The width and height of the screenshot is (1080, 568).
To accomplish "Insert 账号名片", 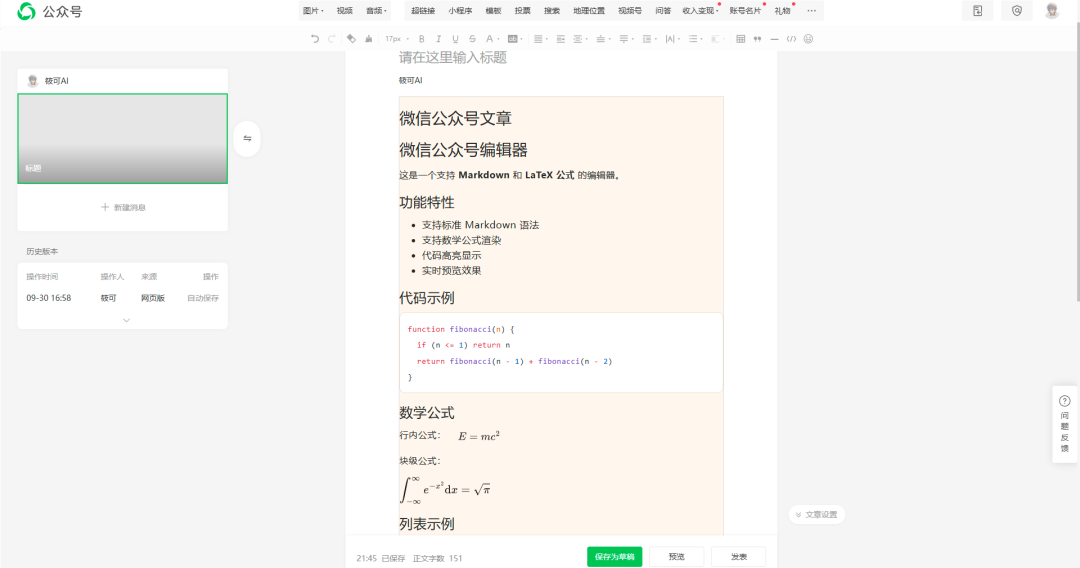I will pyautogui.click(x=745, y=10).
